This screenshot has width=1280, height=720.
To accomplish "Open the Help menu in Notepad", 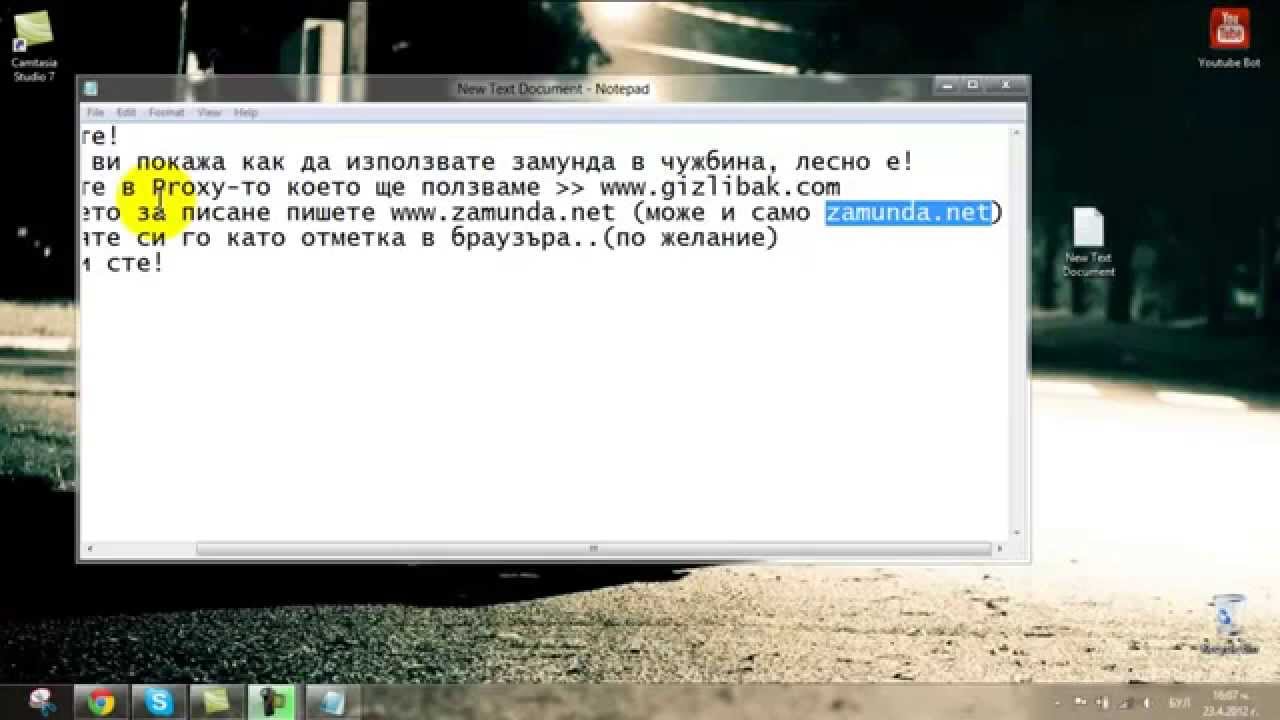I will click(246, 113).
